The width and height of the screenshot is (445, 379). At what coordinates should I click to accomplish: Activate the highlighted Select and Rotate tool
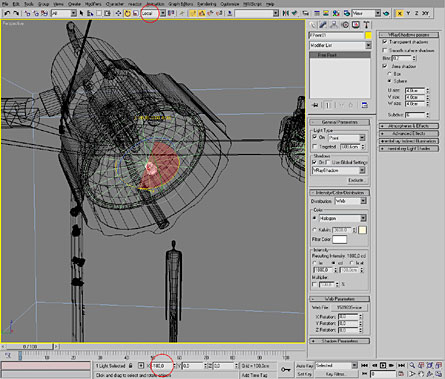tap(127, 13)
